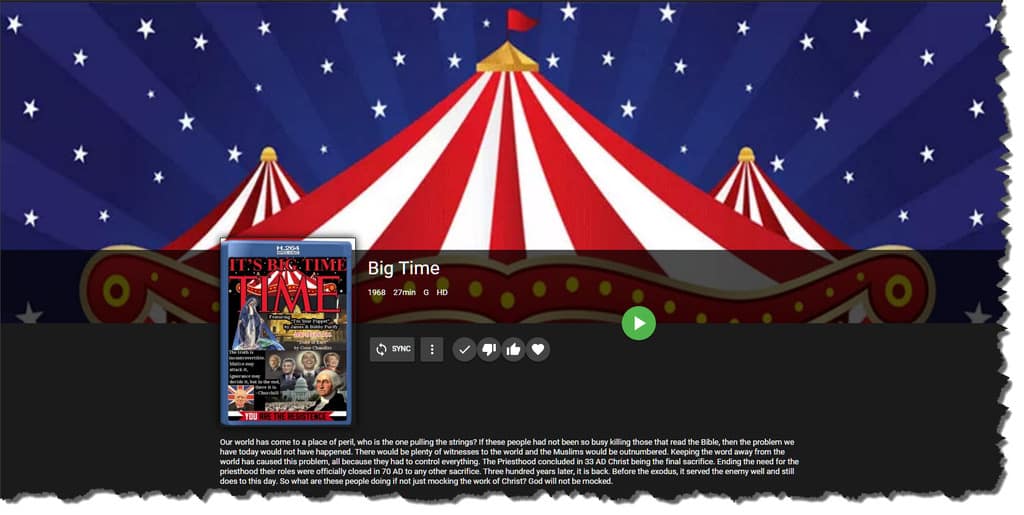The image size is (1024, 515).
Task: Click the 27min runtime label
Action: [404, 292]
